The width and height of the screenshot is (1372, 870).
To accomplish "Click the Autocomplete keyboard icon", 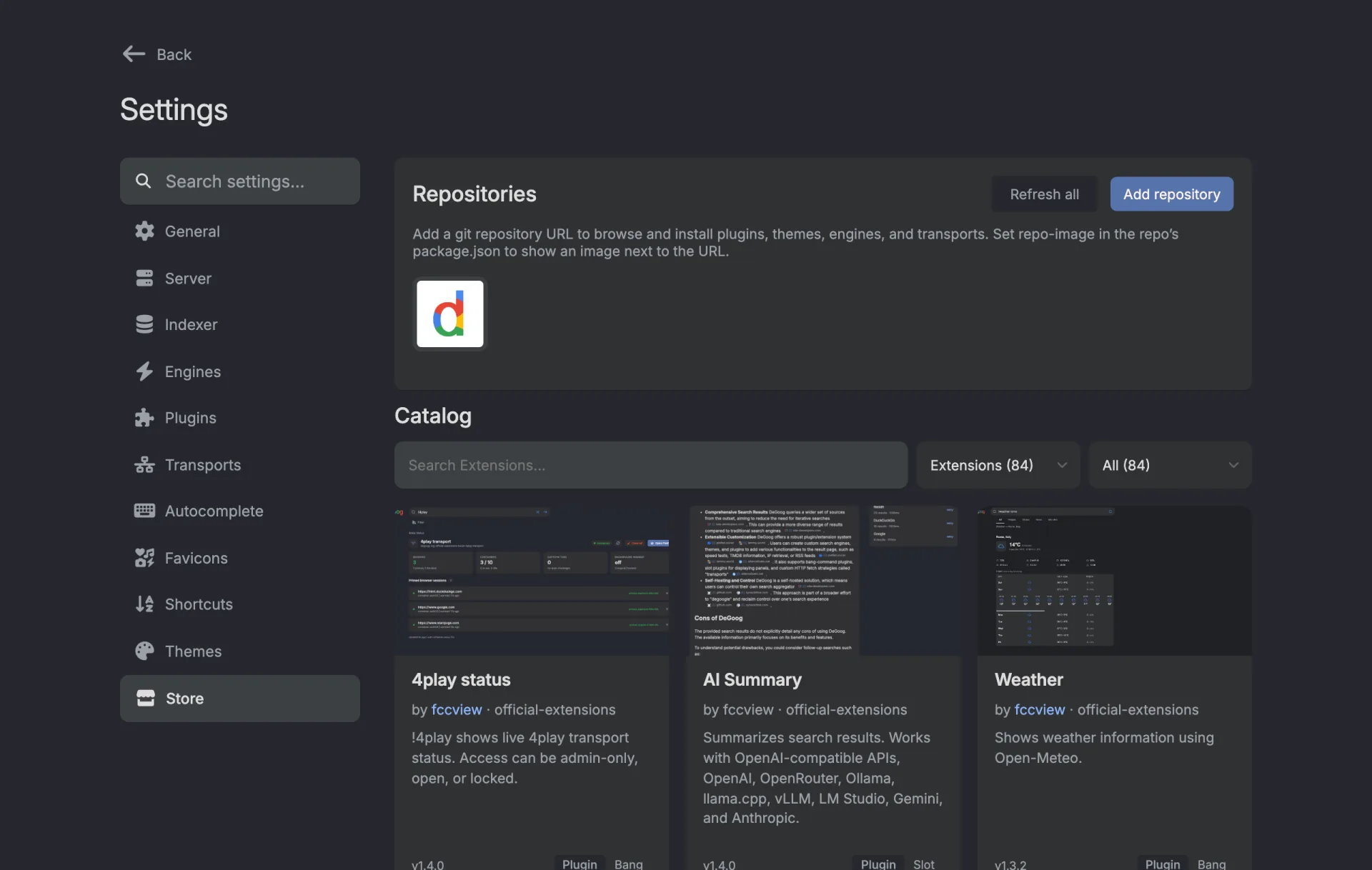I will click(144, 511).
